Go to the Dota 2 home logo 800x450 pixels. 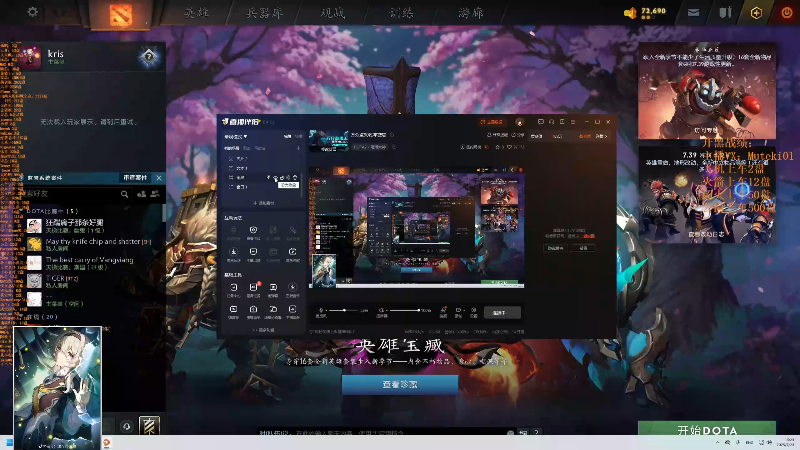click(120, 14)
